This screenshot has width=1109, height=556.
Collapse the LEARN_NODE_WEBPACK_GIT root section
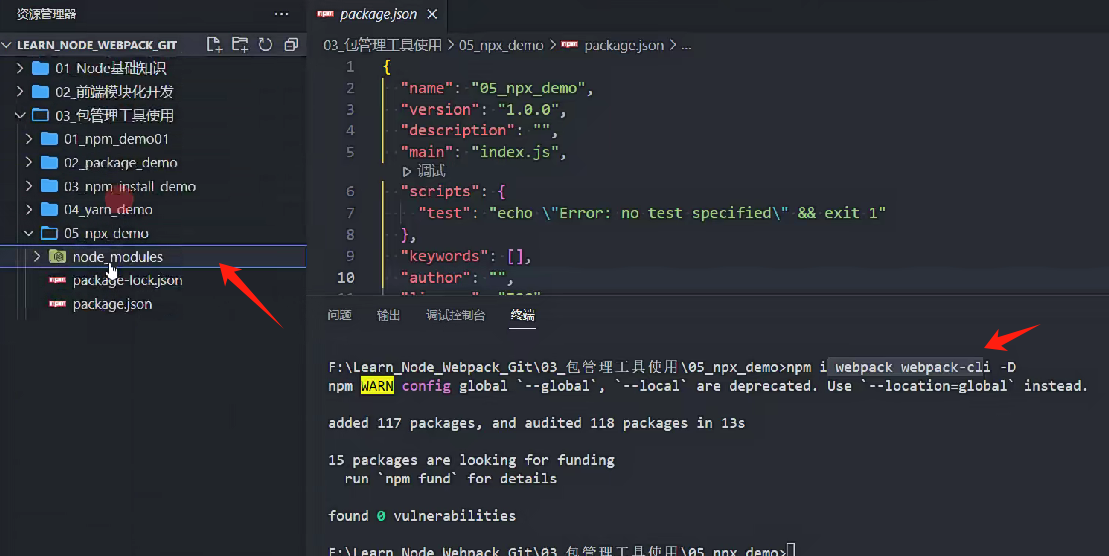click(x=8, y=45)
